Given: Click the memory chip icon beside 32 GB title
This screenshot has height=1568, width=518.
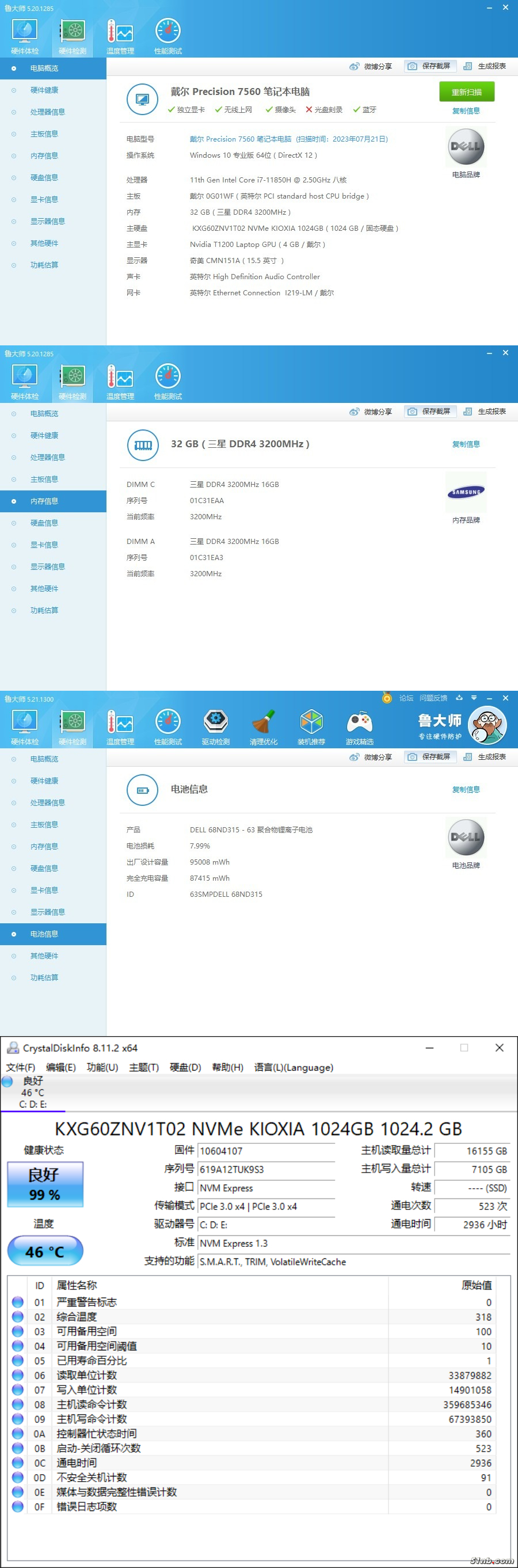Looking at the screenshot, I should coord(142,444).
